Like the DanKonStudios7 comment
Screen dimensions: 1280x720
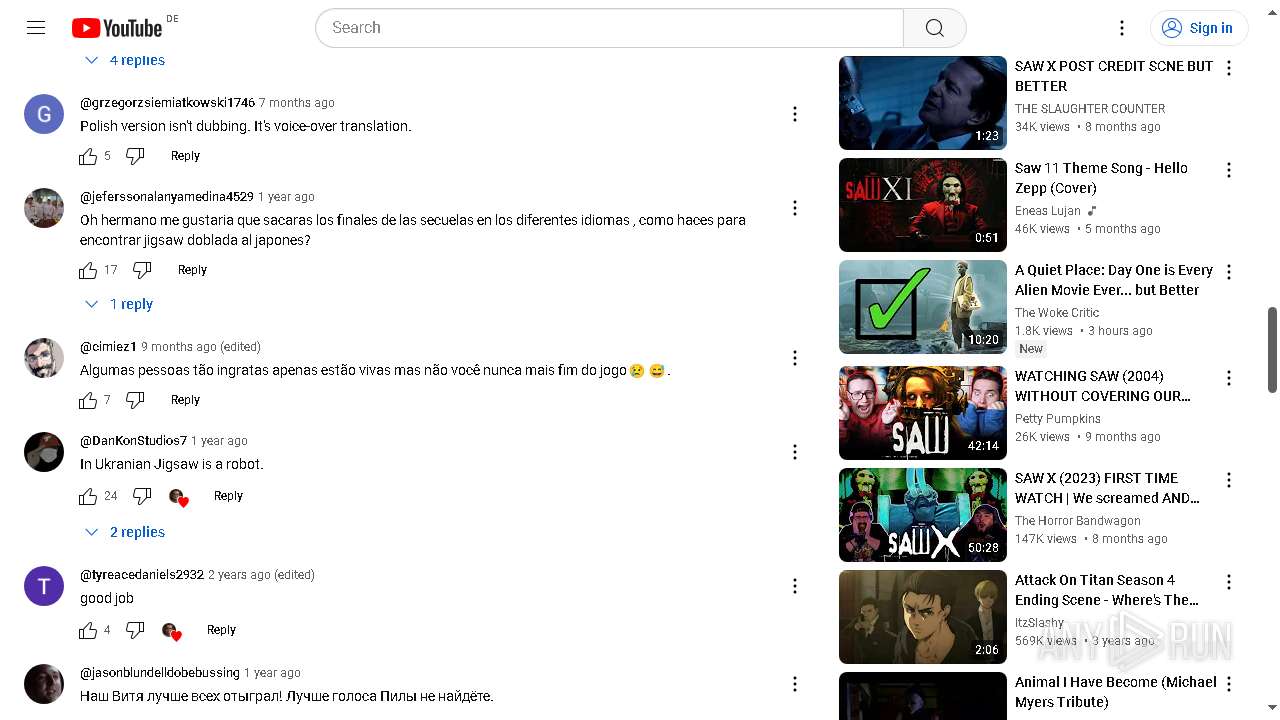pyautogui.click(x=88, y=496)
